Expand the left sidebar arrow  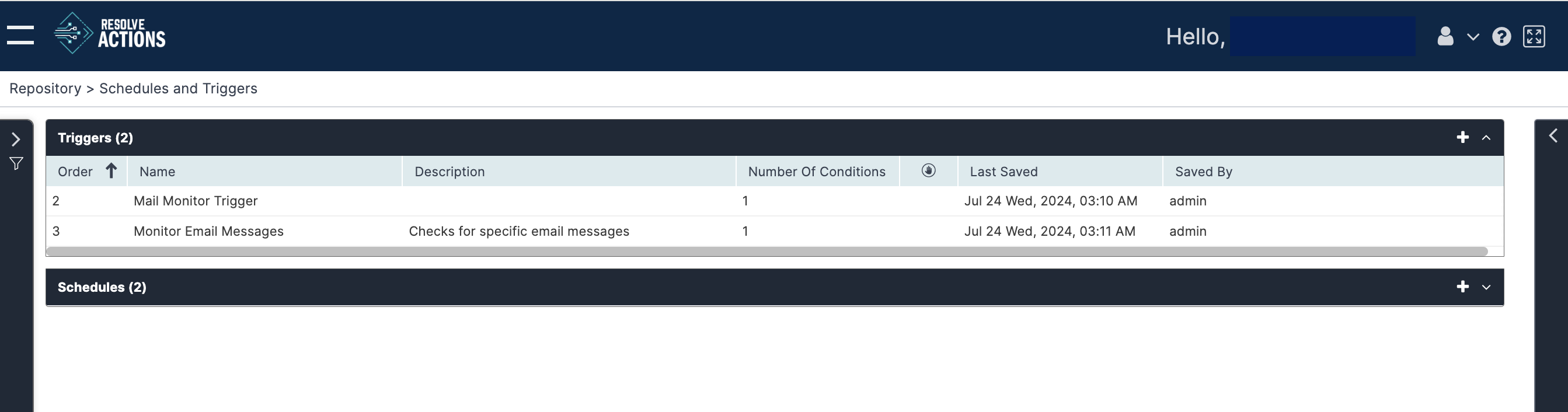[x=16, y=139]
